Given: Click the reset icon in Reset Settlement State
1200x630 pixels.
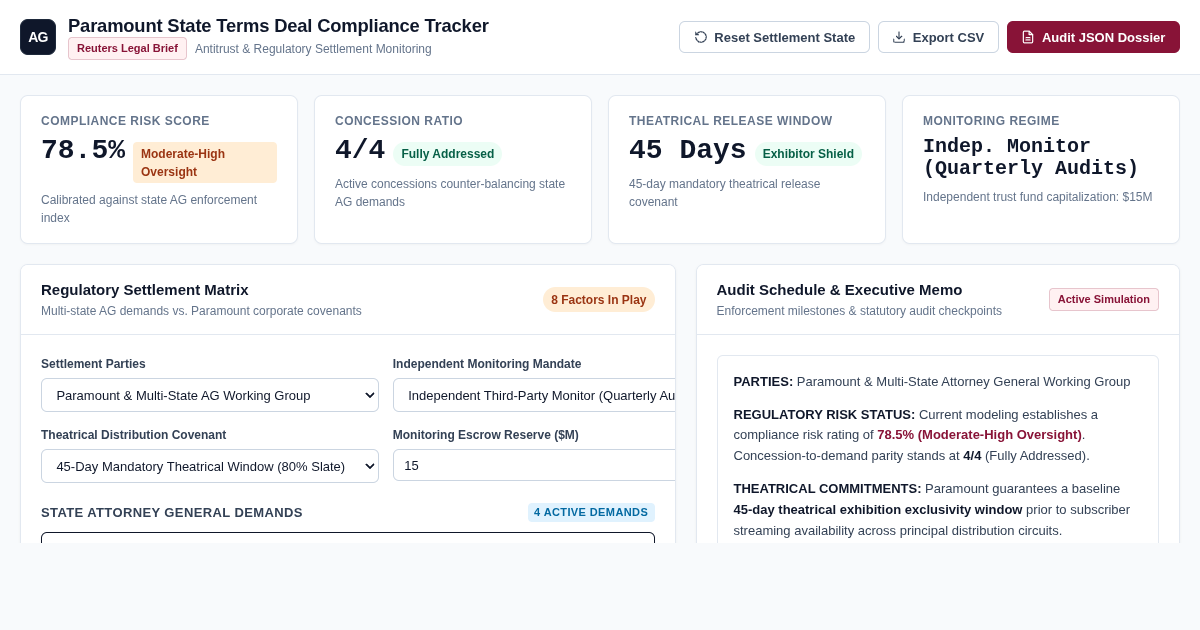Looking at the screenshot, I should click(x=701, y=37).
